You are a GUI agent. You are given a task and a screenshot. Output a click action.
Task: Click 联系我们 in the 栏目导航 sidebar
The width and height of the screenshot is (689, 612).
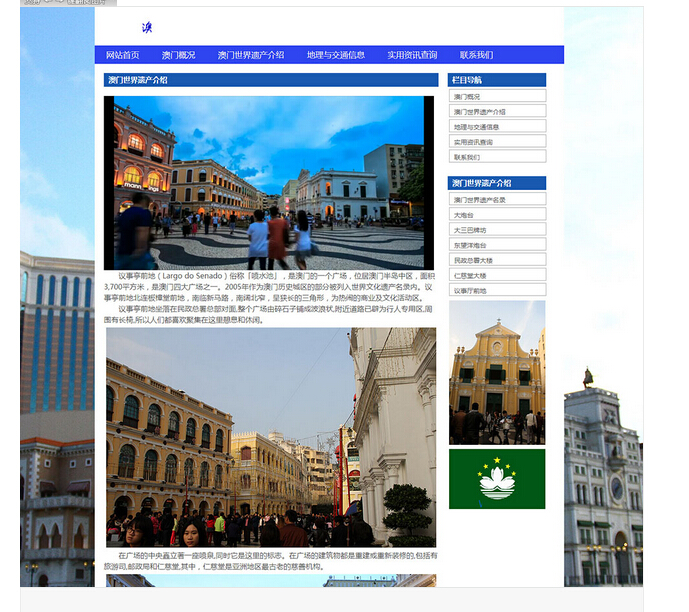(497, 157)
